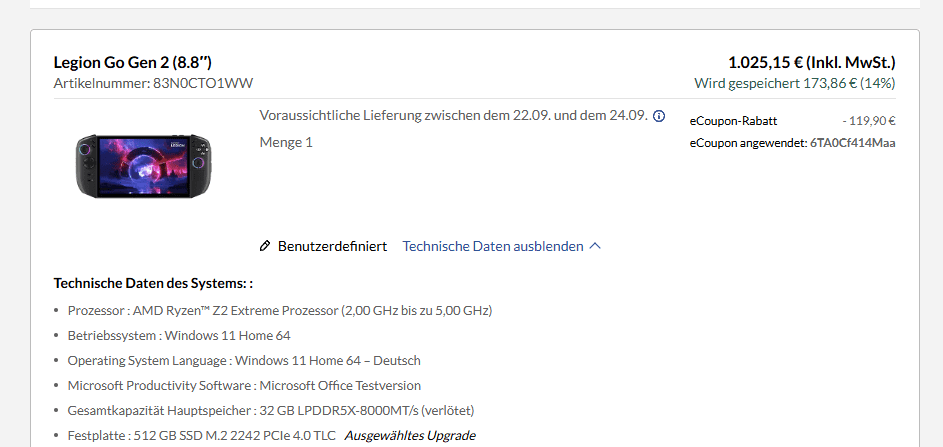Click the 1.025,15 € total price

811,63
